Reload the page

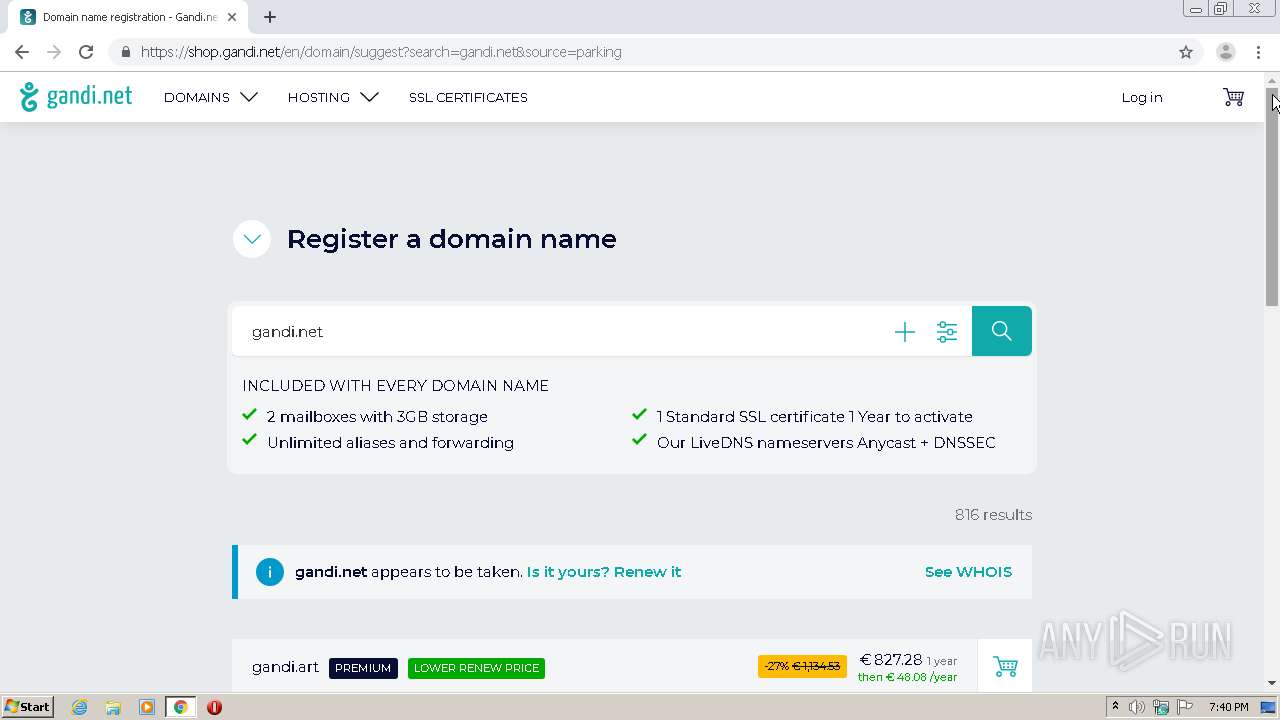[x=86, y=52]
